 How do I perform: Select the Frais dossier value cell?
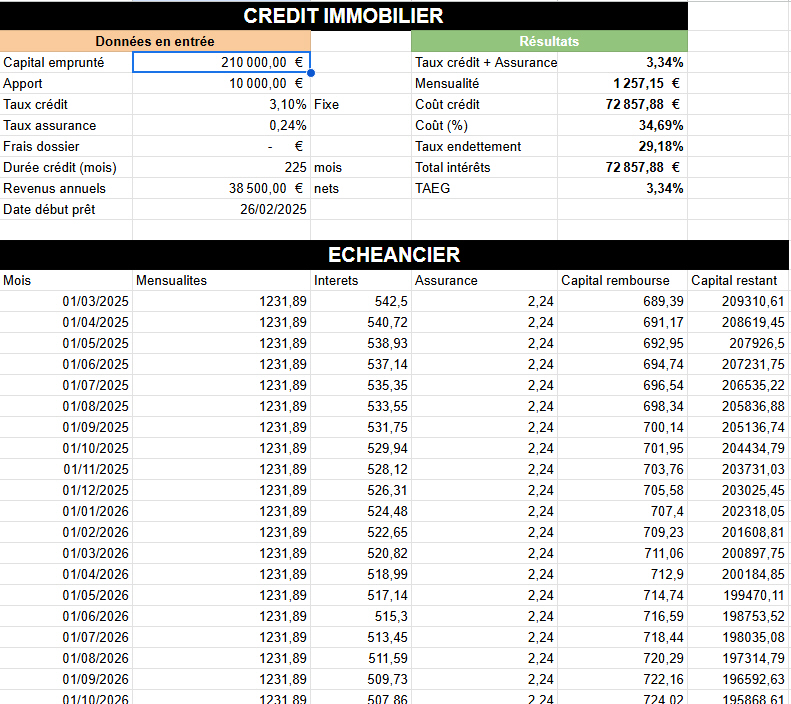pyautogui.click(x=221, y=146)
